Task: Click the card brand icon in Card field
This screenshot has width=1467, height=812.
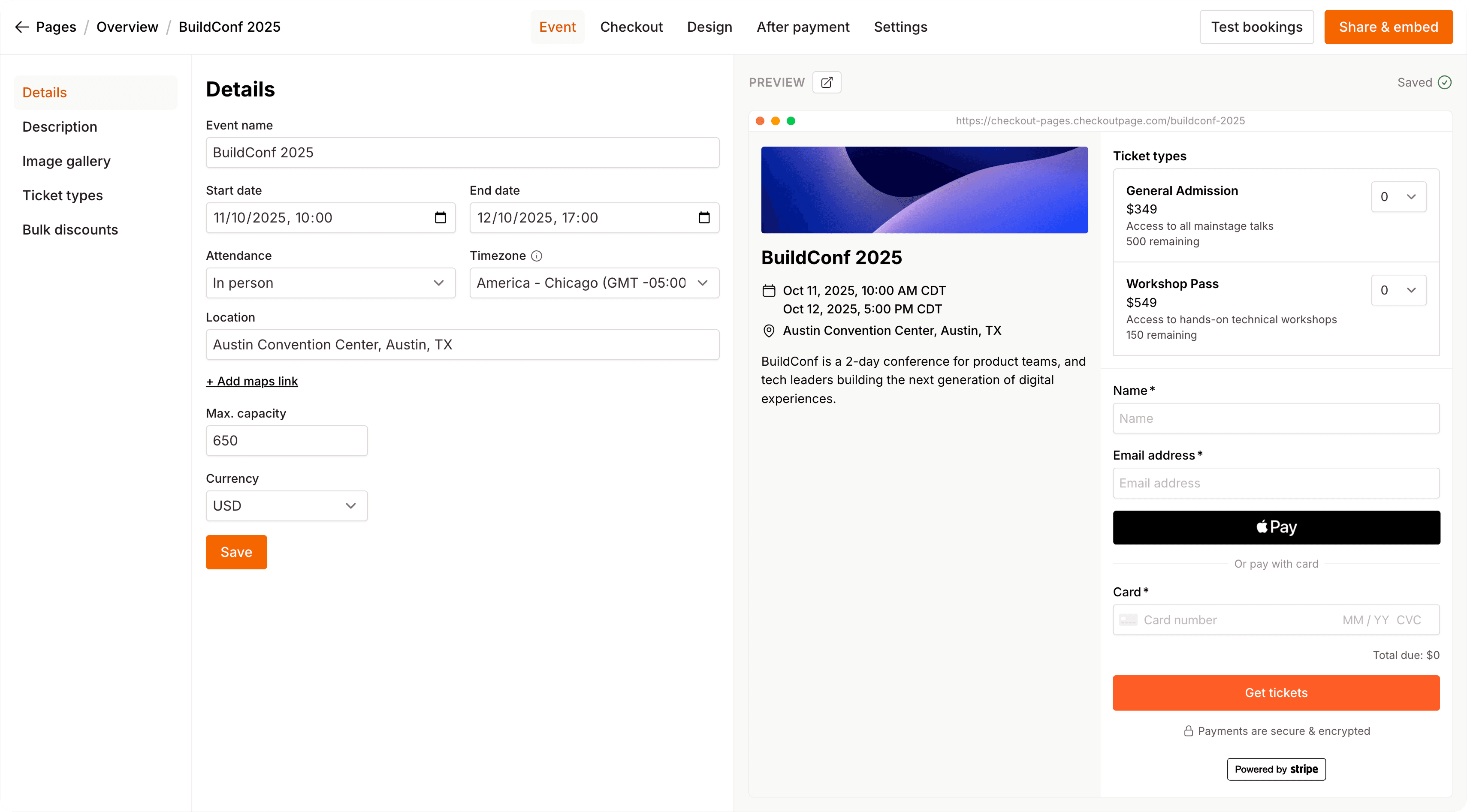Action: click(1128, 620)
